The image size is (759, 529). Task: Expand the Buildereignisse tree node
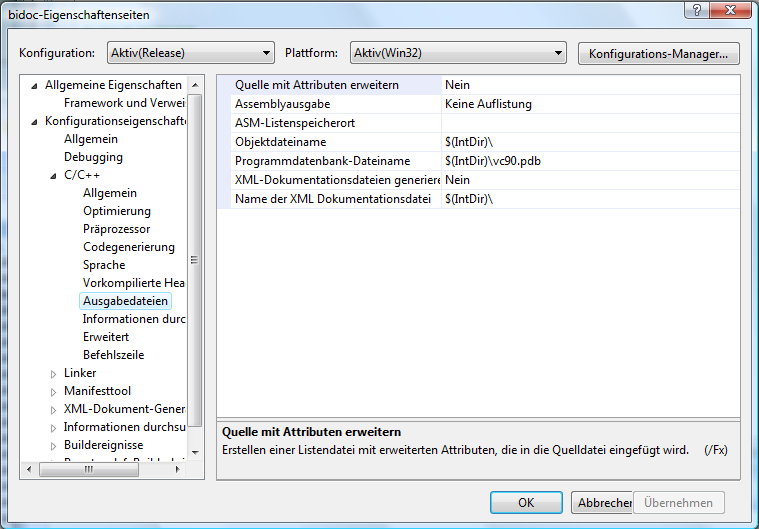coord(54,445)
